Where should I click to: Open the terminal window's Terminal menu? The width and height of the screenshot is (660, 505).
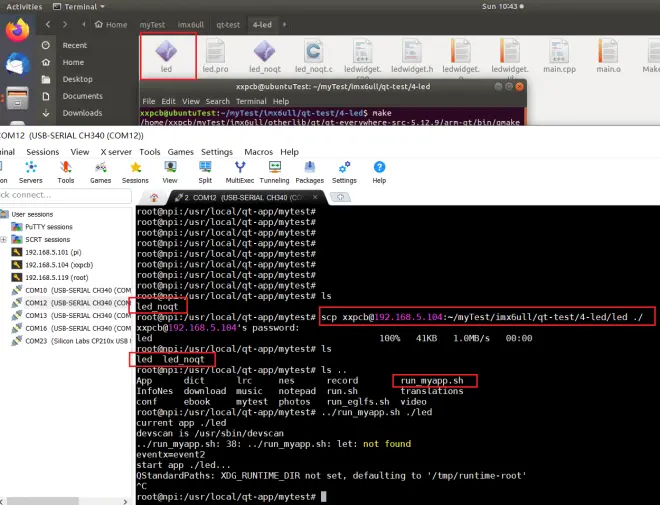251,101
